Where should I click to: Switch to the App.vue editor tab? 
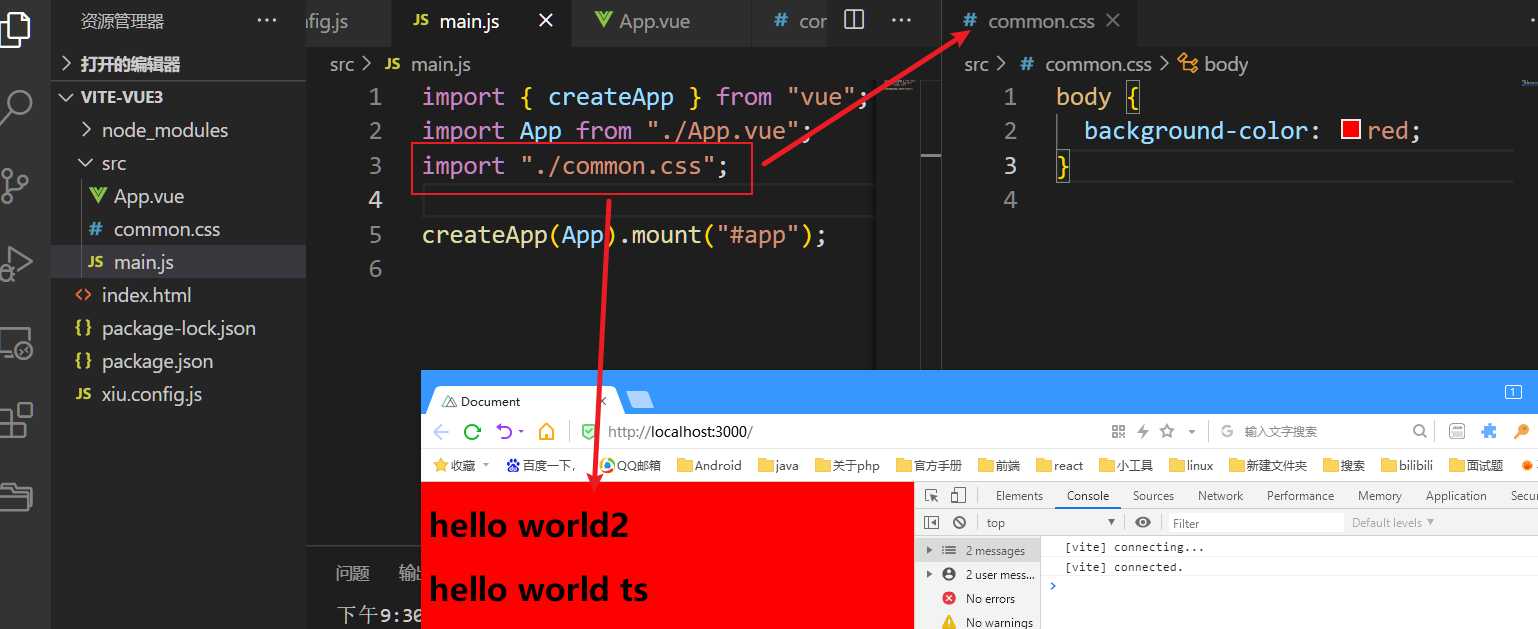click(653, 21)
